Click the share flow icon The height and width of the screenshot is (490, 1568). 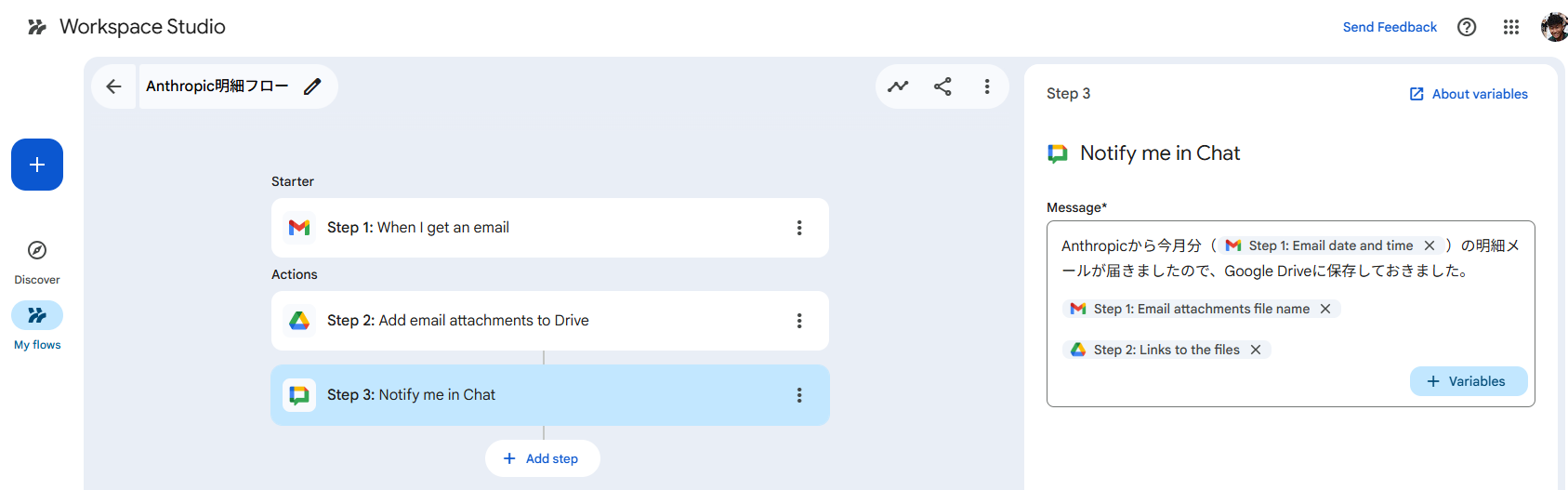942,86
